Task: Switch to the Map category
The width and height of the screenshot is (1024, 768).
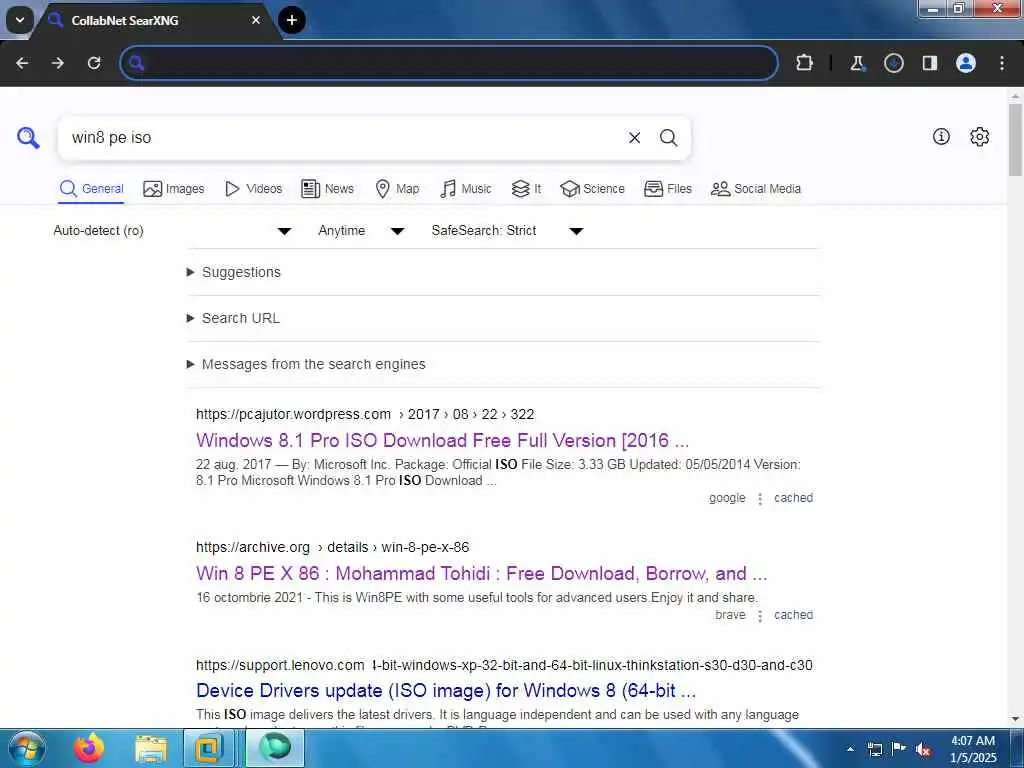Action: coord(397,189)
